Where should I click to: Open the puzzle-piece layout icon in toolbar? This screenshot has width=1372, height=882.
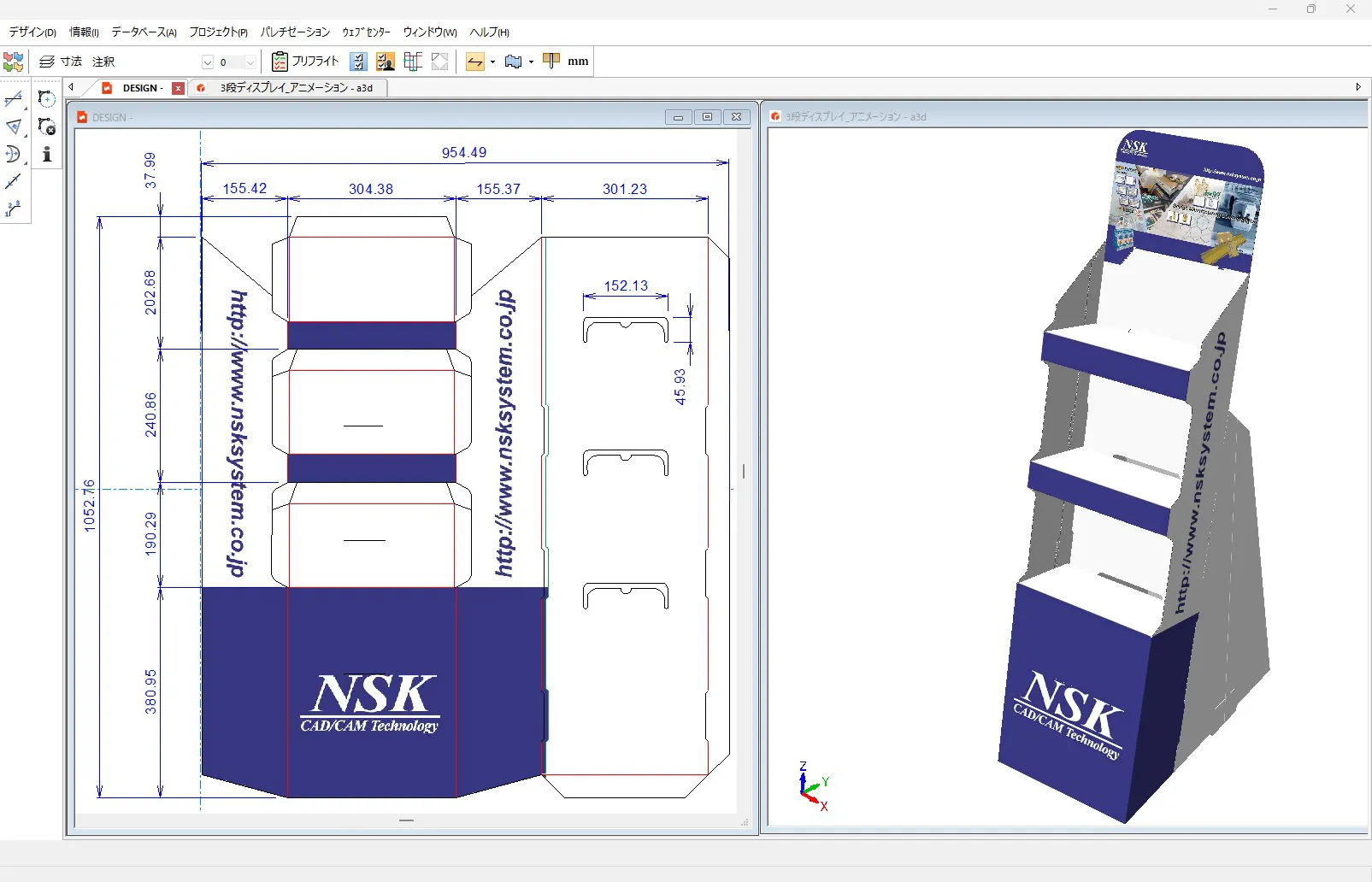click(x=13, y=62)
